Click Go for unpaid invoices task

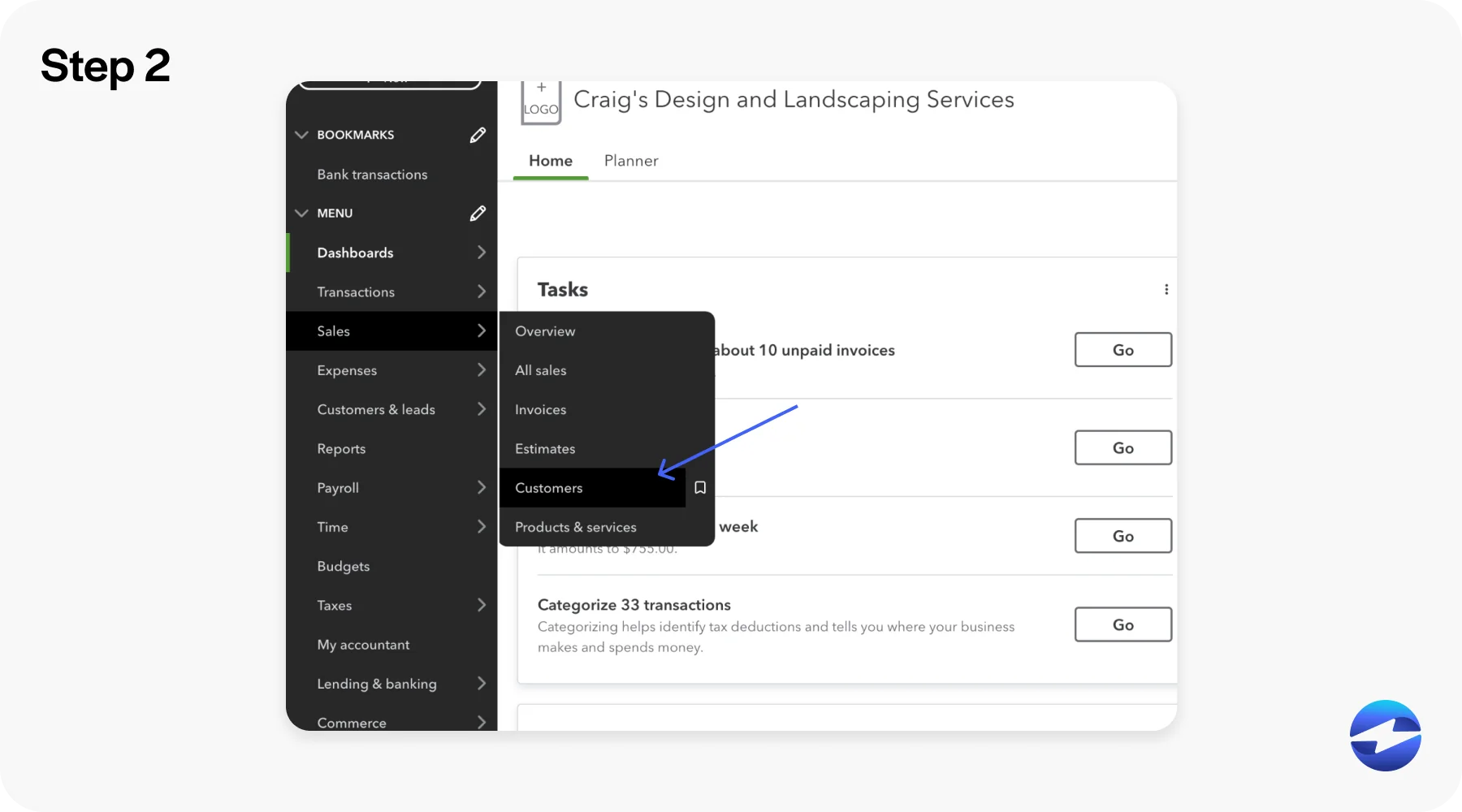coord(1123,350)
